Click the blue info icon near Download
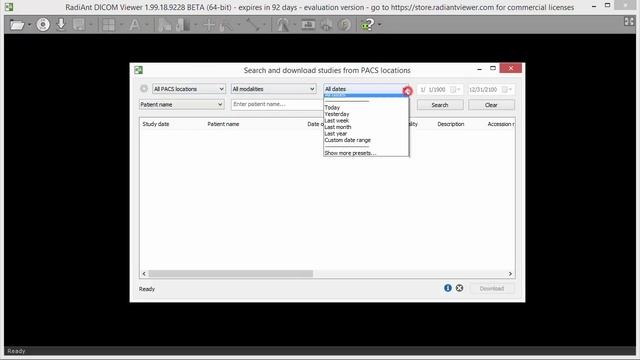The image size is (640, 360). pos(448,288)
